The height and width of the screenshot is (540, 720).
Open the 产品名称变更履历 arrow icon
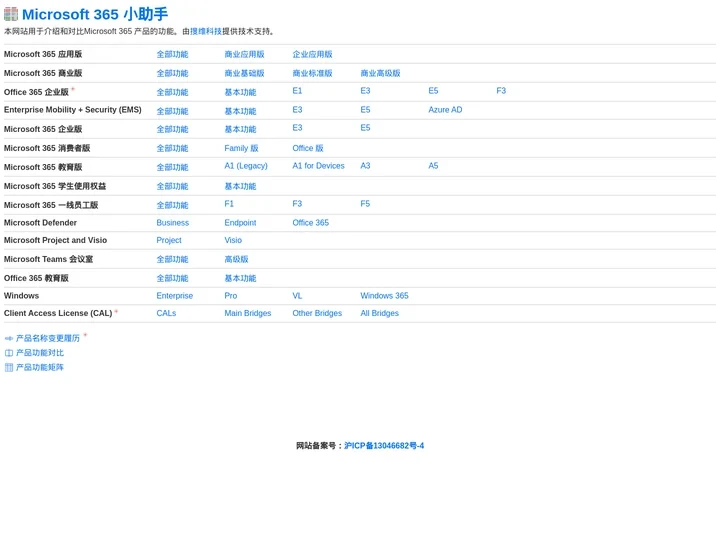tap(9, 339)
